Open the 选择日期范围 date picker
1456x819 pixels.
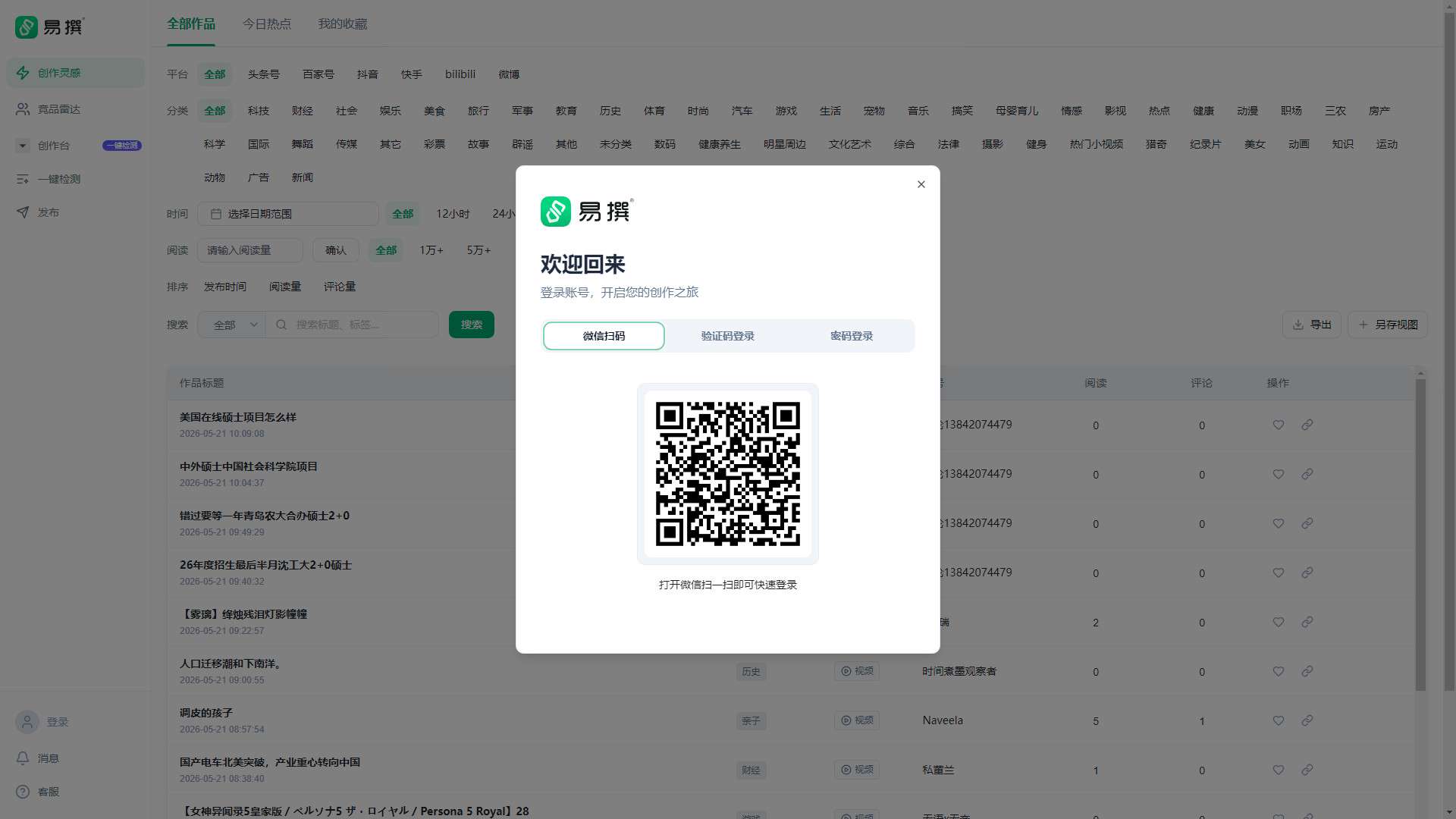(x=287, y=214)
